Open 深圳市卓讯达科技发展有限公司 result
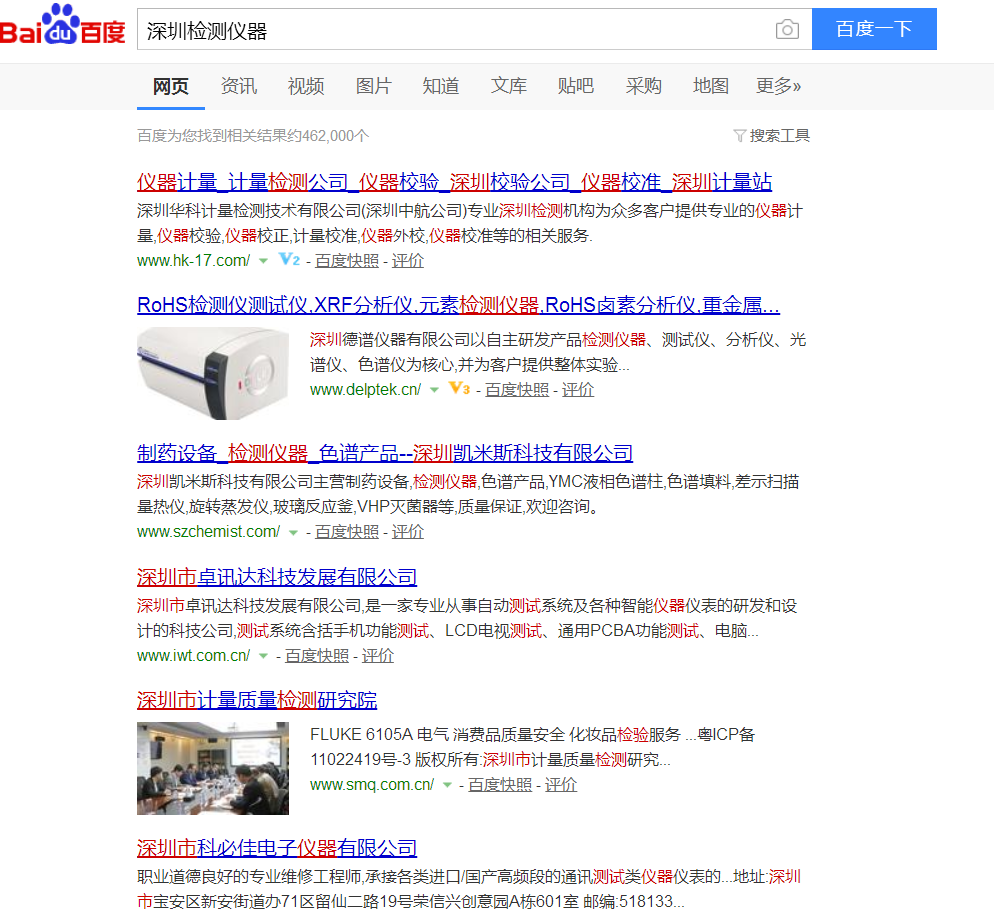 [277, 577]
